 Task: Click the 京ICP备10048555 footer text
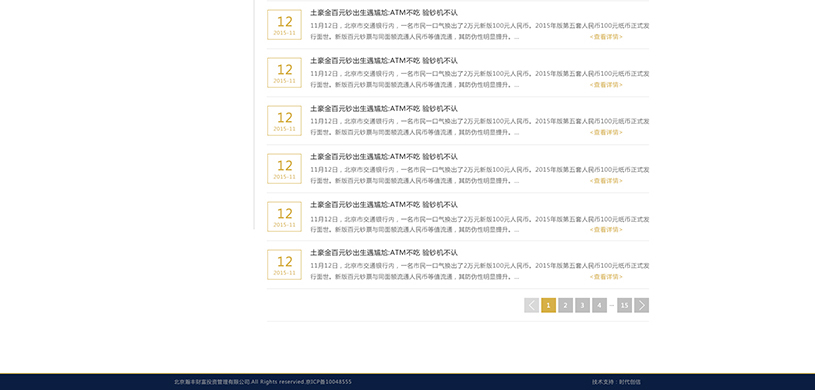coord(328,382)
